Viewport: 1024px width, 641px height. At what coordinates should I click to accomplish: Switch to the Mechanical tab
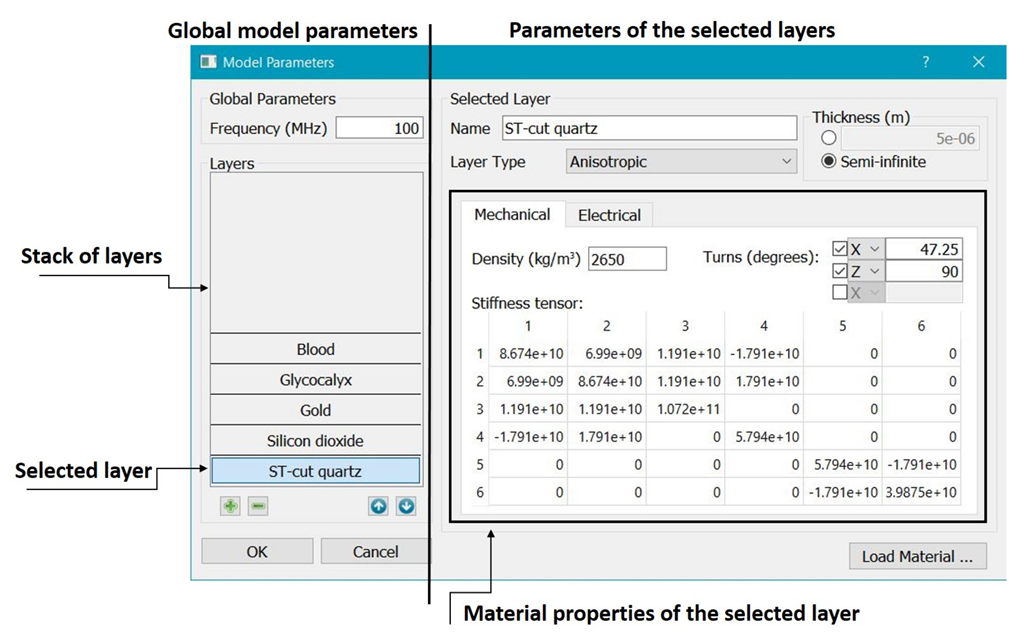coord(512,215)
